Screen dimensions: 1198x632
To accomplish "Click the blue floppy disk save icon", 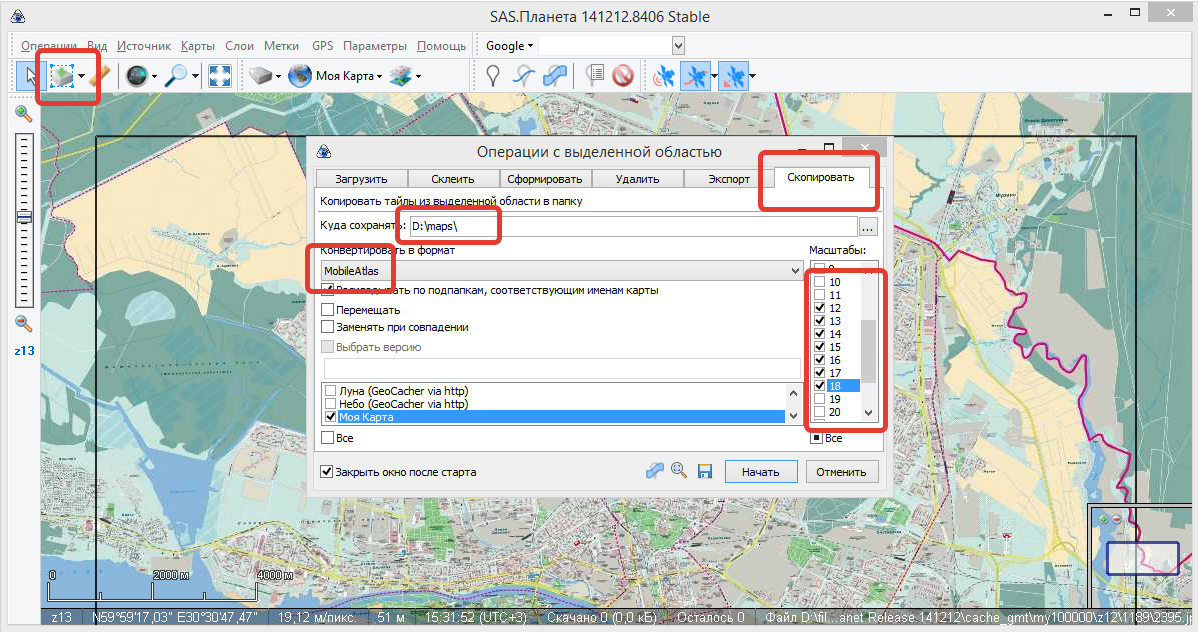I will [x=704, y=471].
